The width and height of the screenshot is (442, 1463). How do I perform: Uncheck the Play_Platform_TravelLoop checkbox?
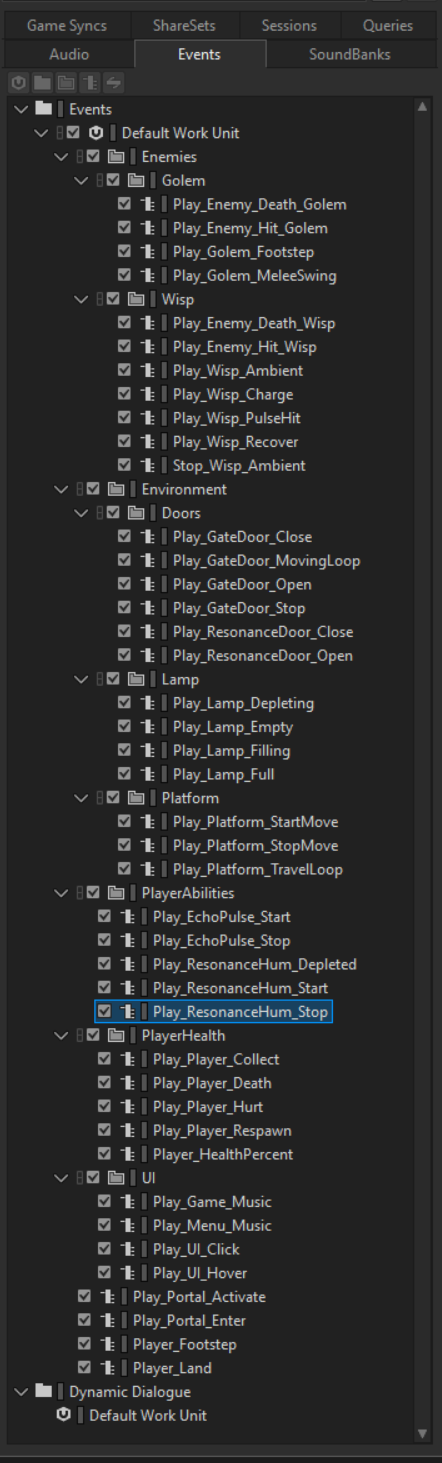tap(124, 869)
